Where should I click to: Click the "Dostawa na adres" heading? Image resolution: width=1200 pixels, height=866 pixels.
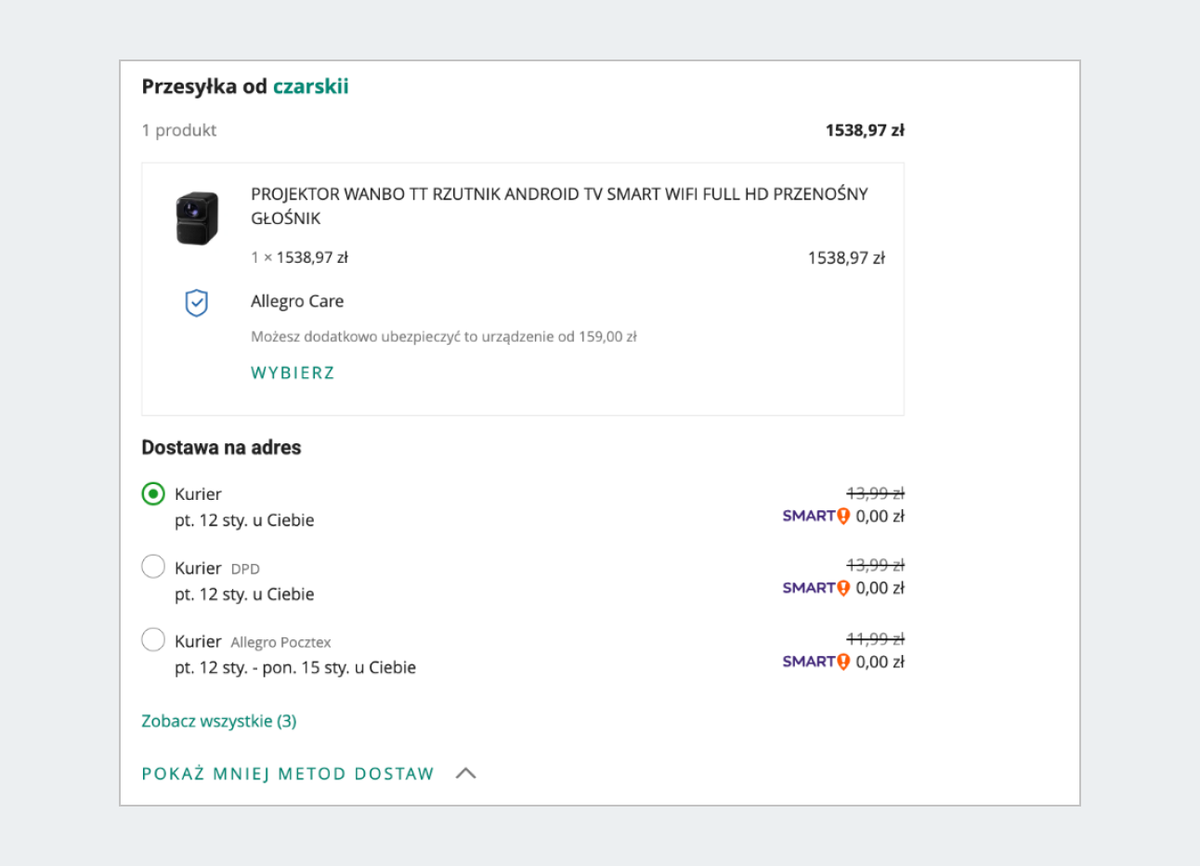point(221,447)
